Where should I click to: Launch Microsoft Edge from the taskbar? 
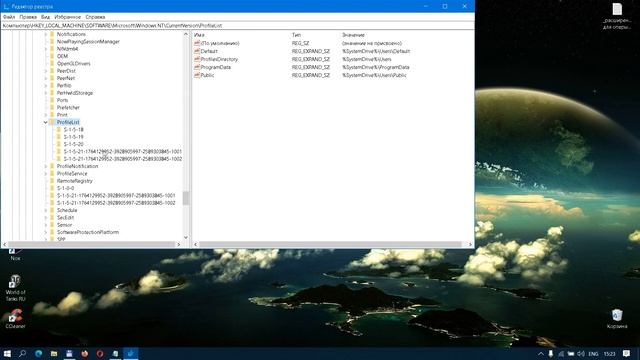coord(38,353)
